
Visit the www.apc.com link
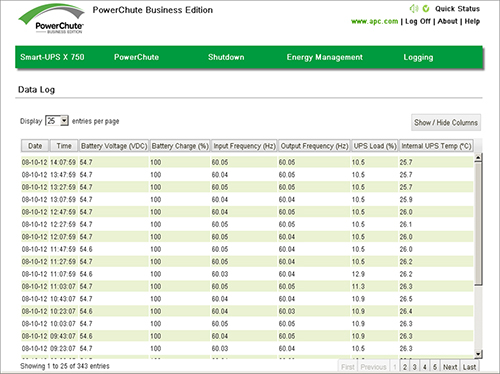(x=374, y=21)
